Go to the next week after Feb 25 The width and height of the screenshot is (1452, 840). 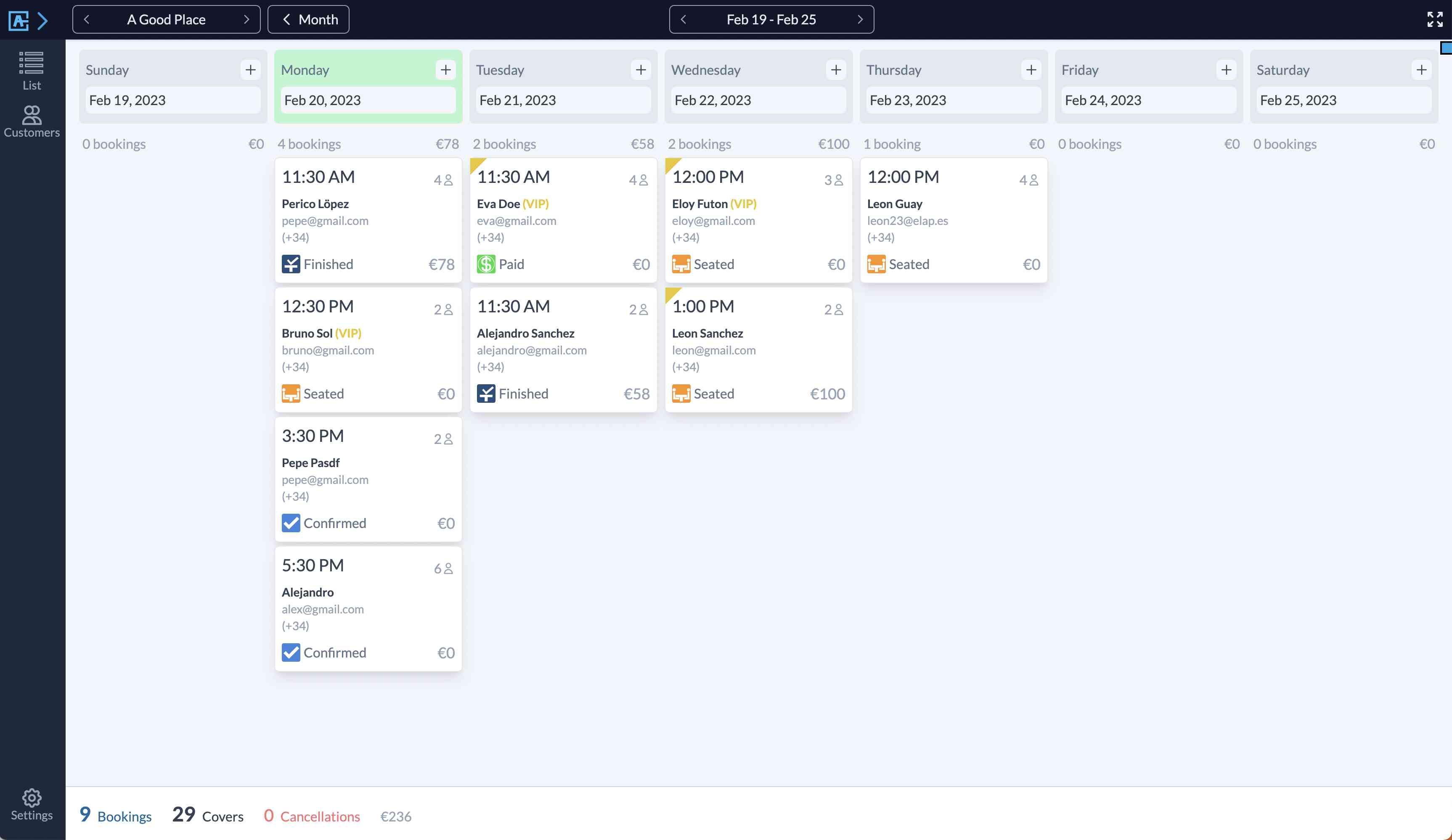(x=860, y=20)
